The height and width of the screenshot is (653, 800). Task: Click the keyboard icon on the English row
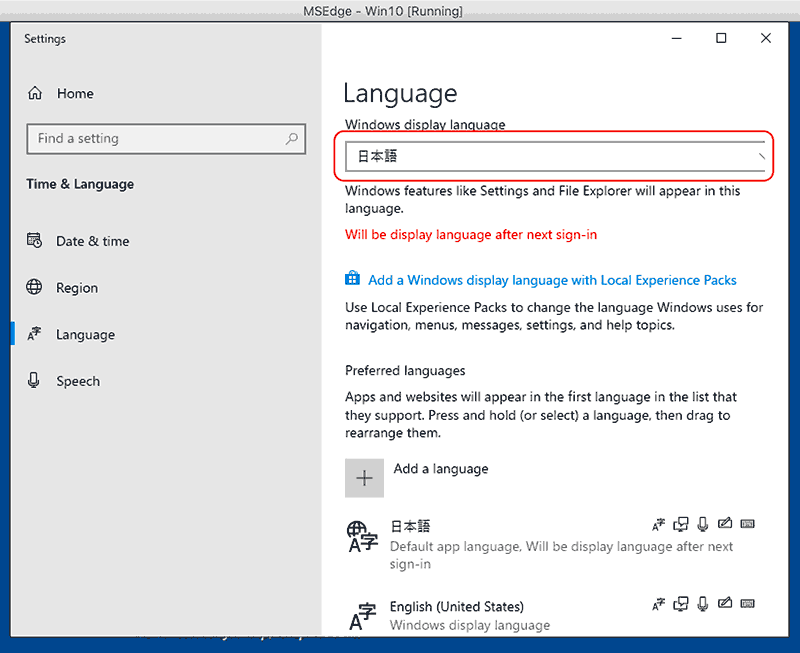(x=748, y=604)
